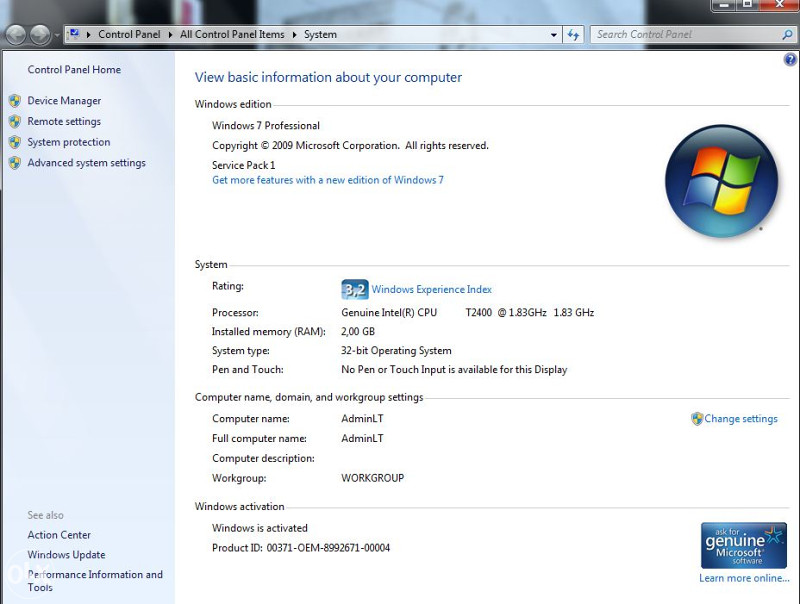Image resolution: width=800 pixels, height=604 pixels.
Task: Click the 3,2 rating badge
Action: (355, 290)
